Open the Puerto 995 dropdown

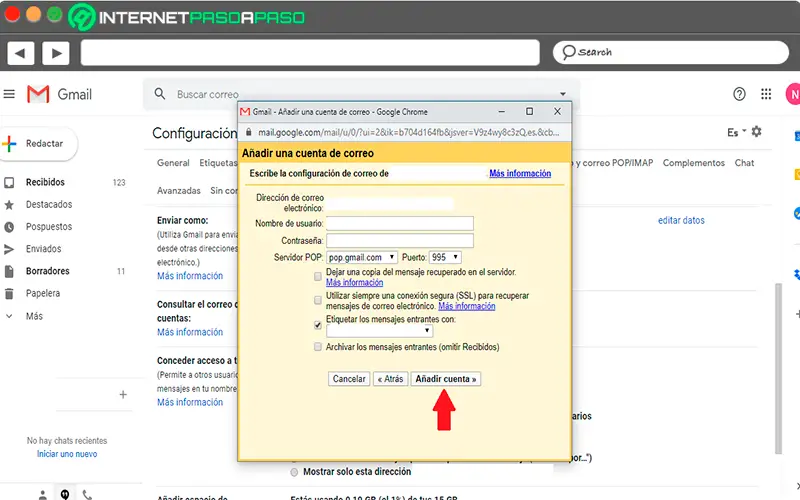pyautogui.click(x=445, y=258)
